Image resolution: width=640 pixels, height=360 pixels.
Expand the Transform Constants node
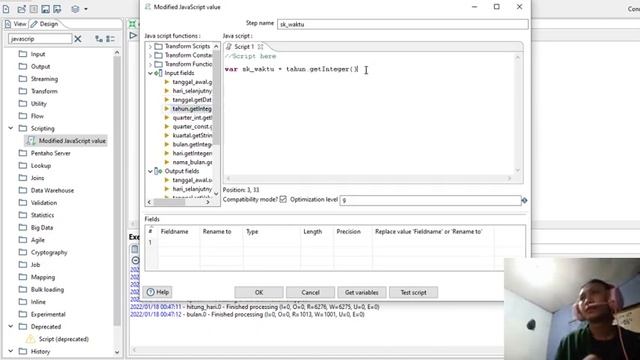pyautogui.click(x=150, y=56)
